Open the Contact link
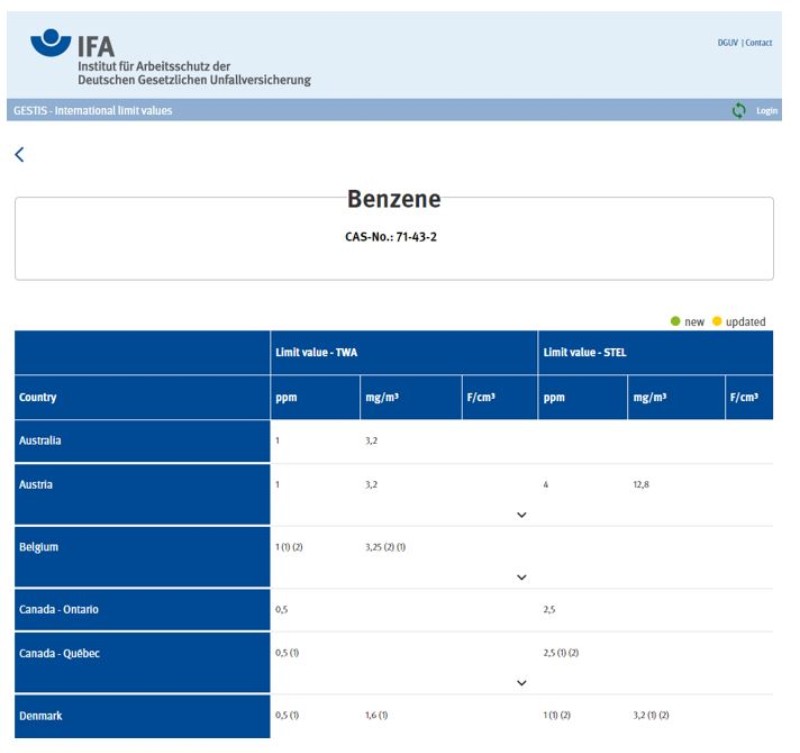Screen dimensions: 800x753 pyautogui.click(x=759, y=43)
